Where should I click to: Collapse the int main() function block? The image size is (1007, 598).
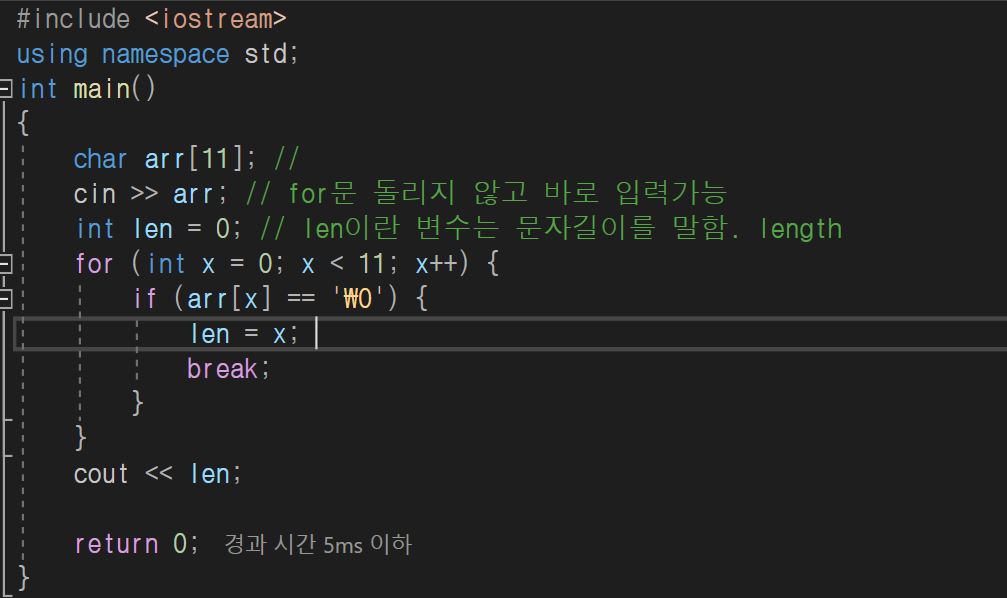click(5, 89)
